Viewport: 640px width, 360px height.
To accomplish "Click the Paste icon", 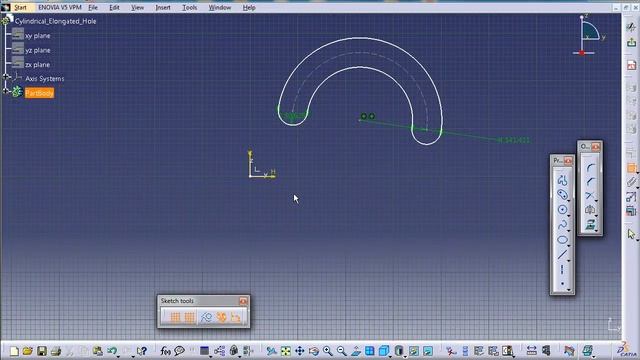I will click(98, 351).
